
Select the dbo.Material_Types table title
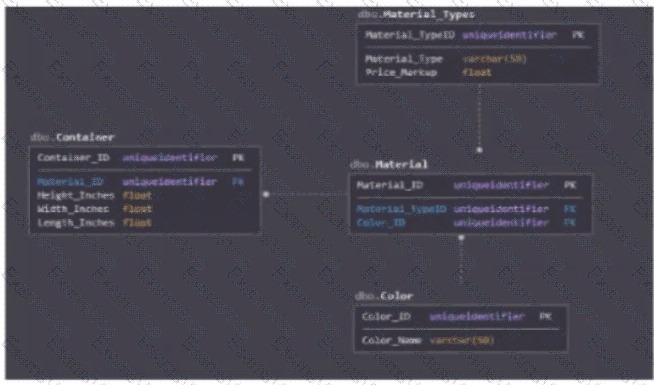tap(416, 15)
